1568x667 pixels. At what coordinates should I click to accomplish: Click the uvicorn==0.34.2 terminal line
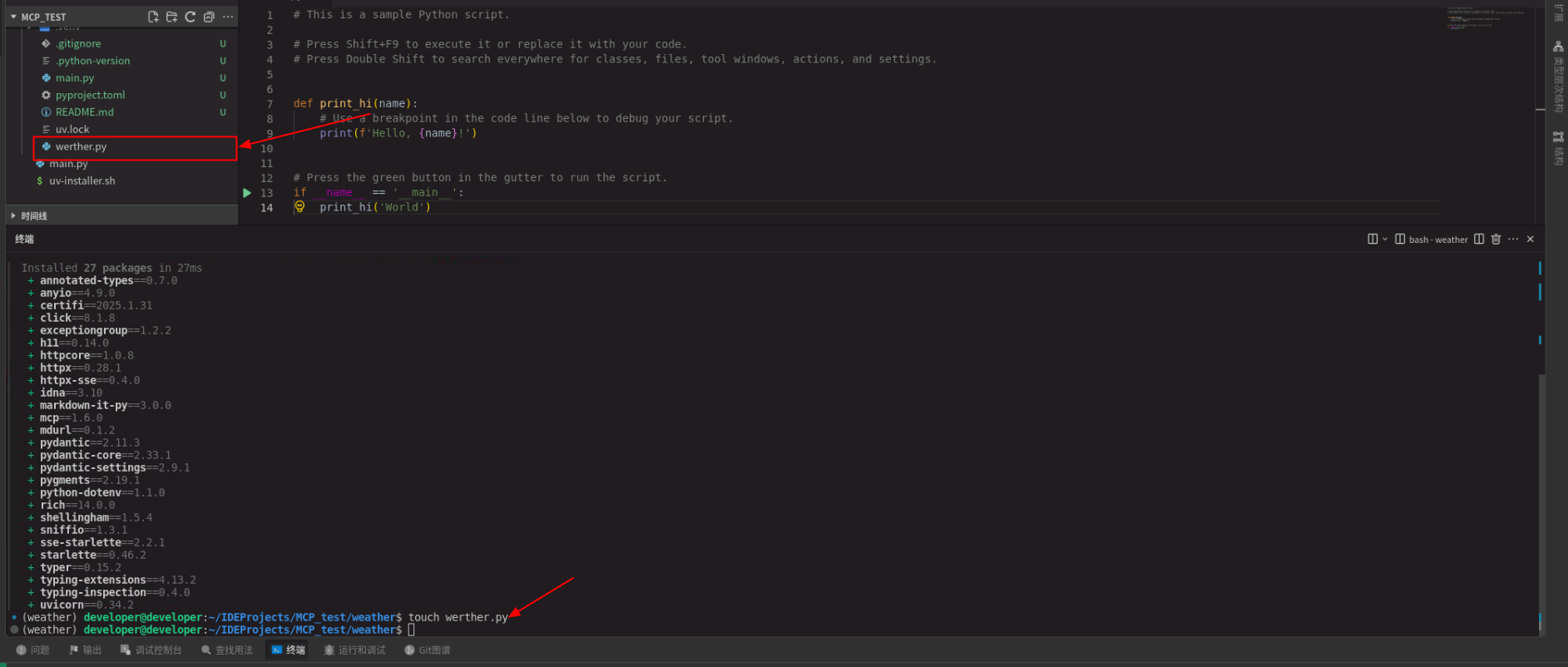tap(81, 605)
